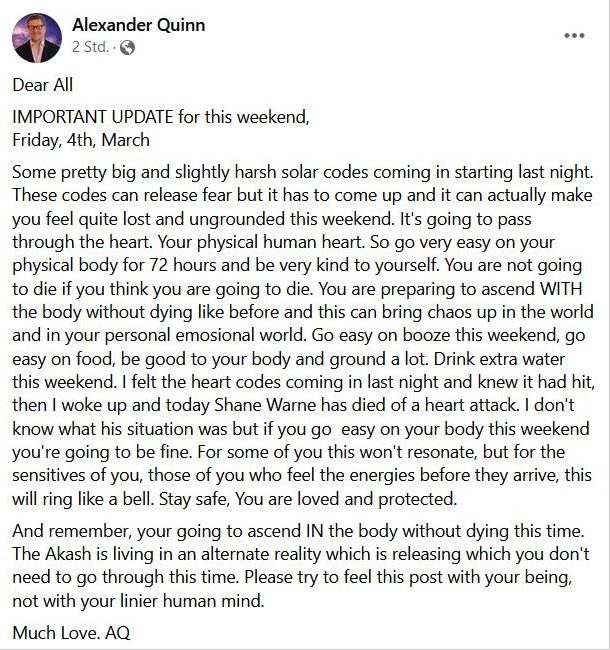This screenshot has width=610, height=650.
Task: Open Alexander Quinn's profile picture
Action: pos(36,36)
